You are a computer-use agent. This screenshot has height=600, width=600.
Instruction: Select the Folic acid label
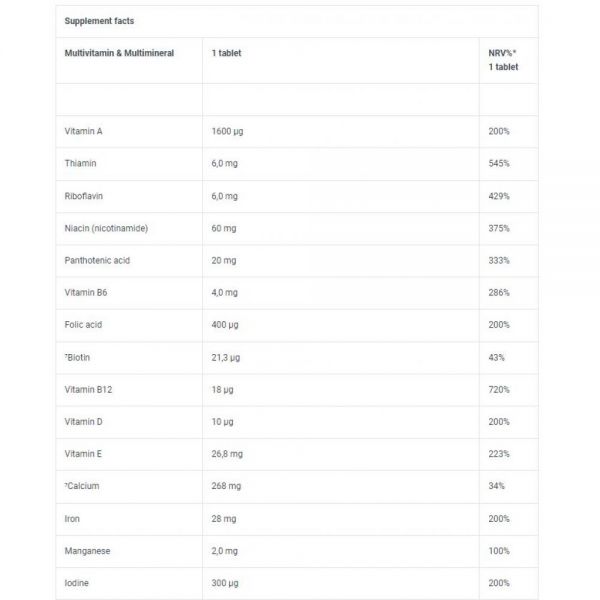(84, 325)
